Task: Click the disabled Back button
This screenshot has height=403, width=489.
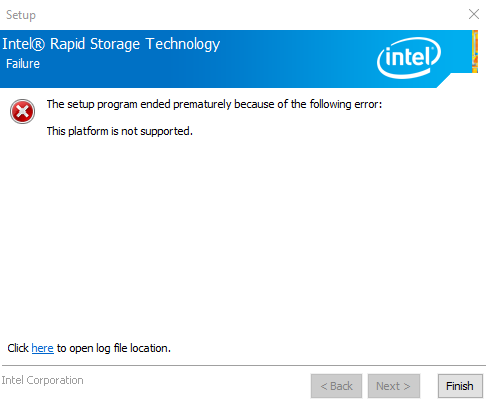Action: click(336, 386)
